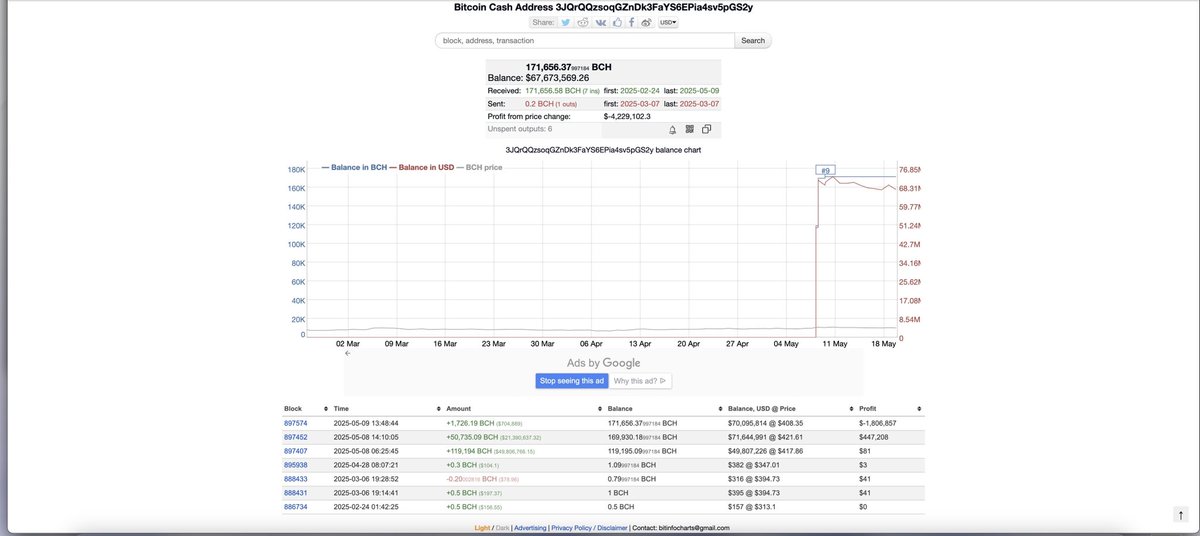Open the Advertising link
The width and height of the screenshot is (1200, 536).
(x=530, y=527)
